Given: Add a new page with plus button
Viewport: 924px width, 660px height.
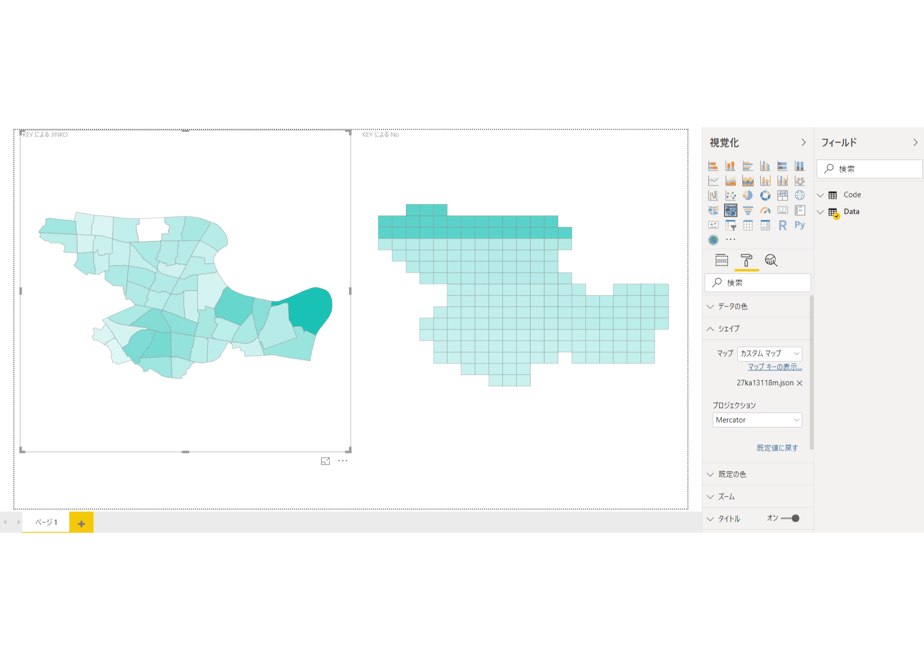Looking at the screenshot, I should (x=81, y=523).
